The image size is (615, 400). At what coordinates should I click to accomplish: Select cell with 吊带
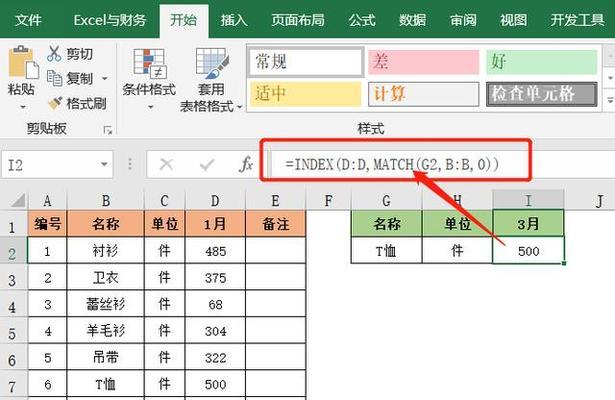pos(106,358)
